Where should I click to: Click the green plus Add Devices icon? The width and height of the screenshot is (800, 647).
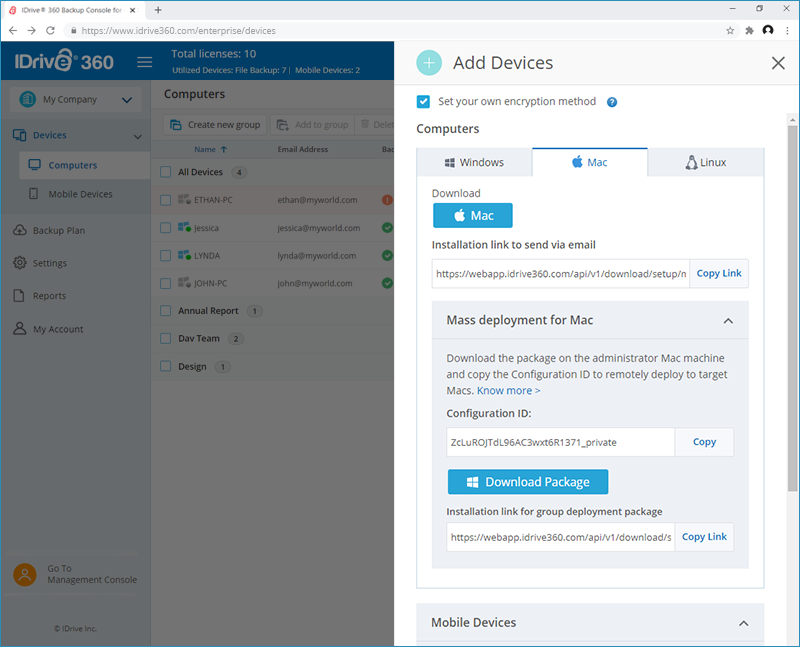(429, 63)
